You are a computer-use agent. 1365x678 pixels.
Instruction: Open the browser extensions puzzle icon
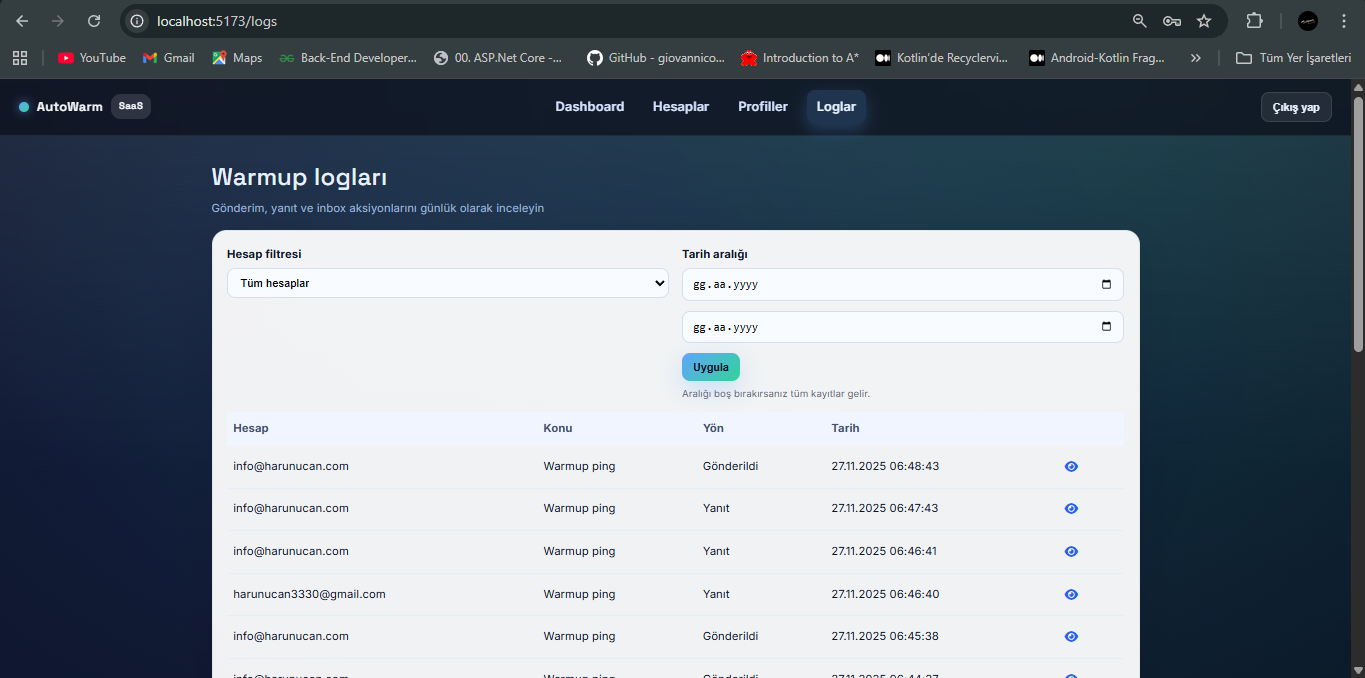[1254, 21]
